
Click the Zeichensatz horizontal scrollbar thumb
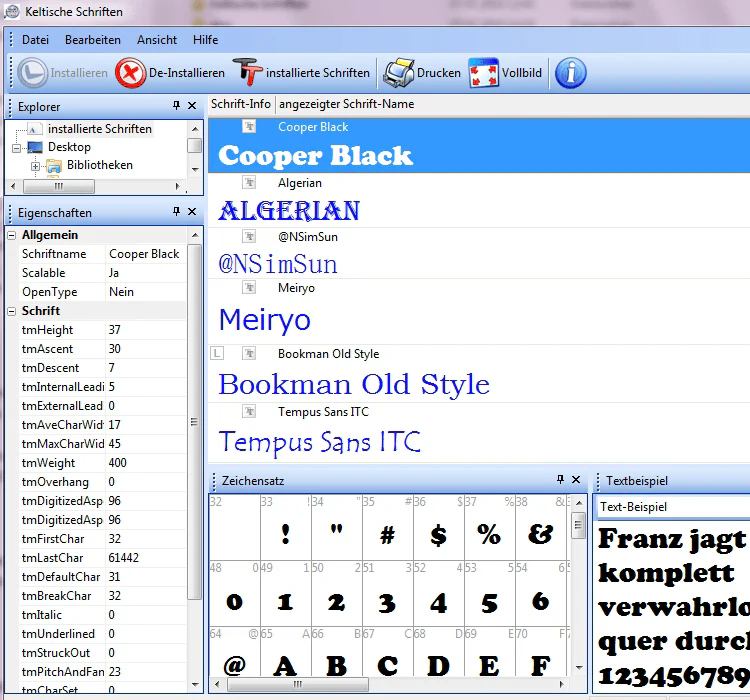coord(298,685)
